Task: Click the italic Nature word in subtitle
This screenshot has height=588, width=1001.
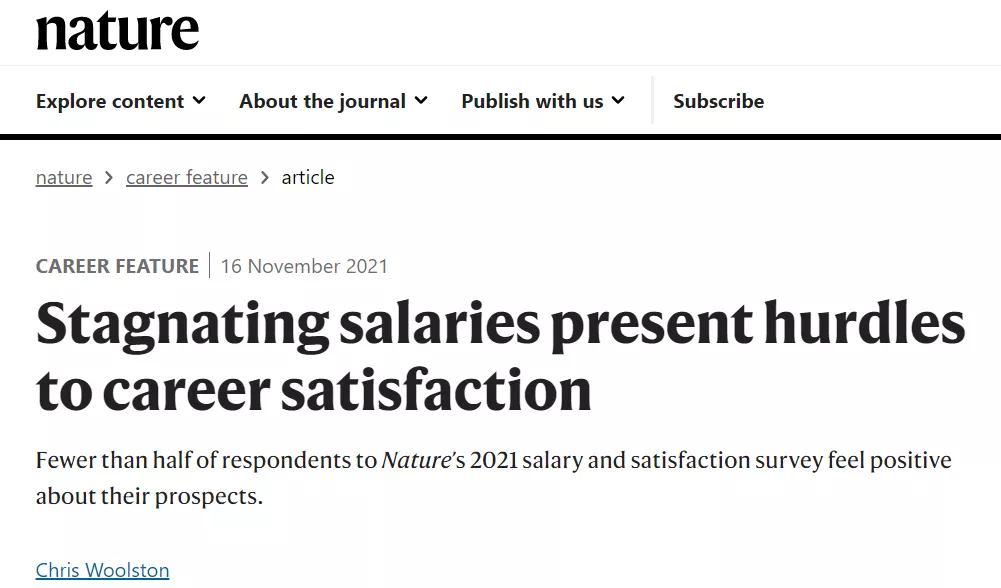Action: 416,460
